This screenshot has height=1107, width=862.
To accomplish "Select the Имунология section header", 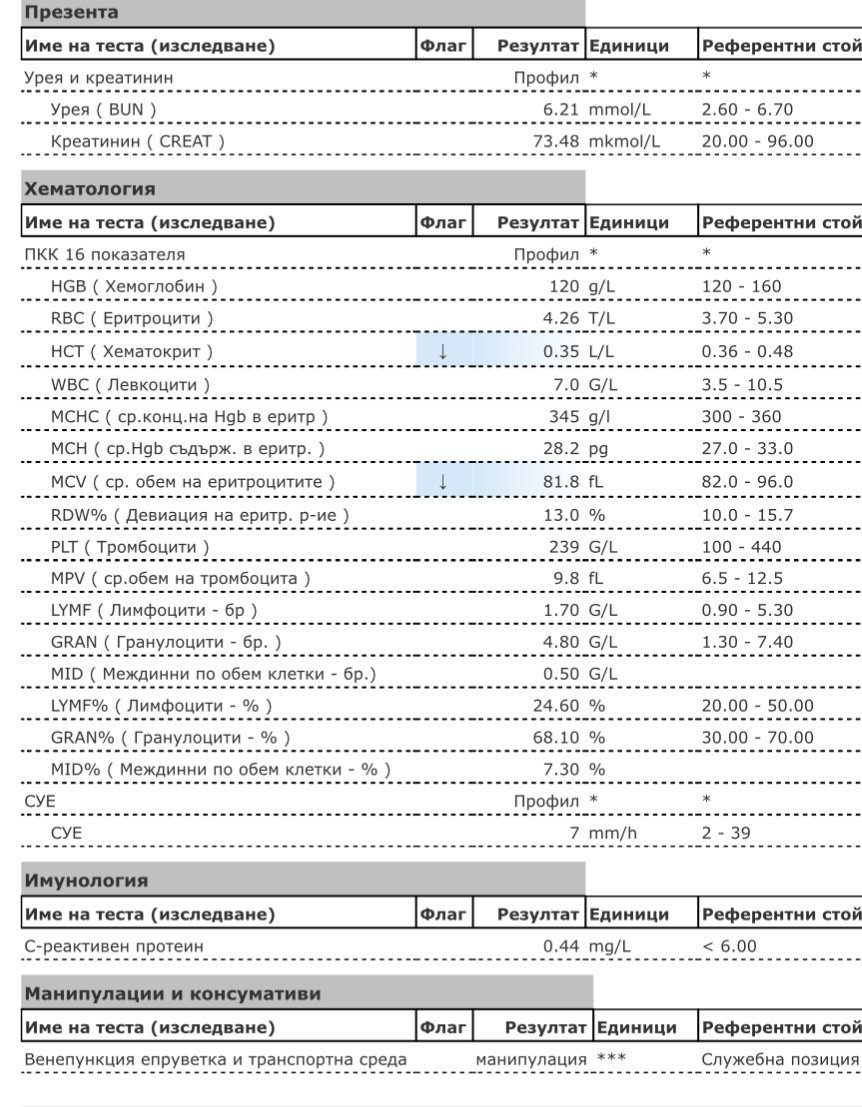I will (87, 881).
